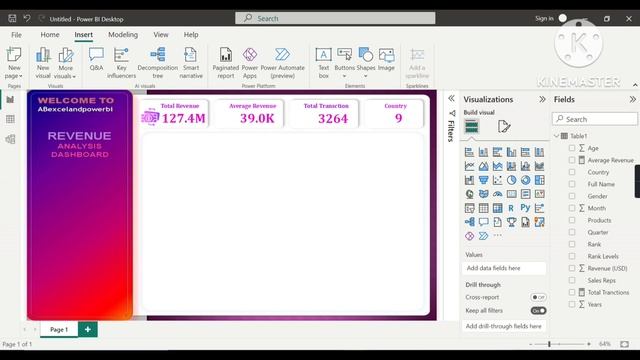Select the Scatter chart visual
Image resolution: width=640 pixels, height=360 pixels.
497,180
